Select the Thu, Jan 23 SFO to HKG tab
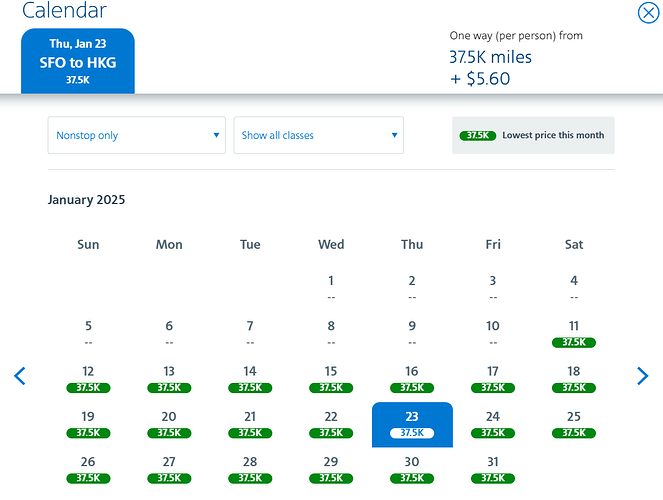 78,61
